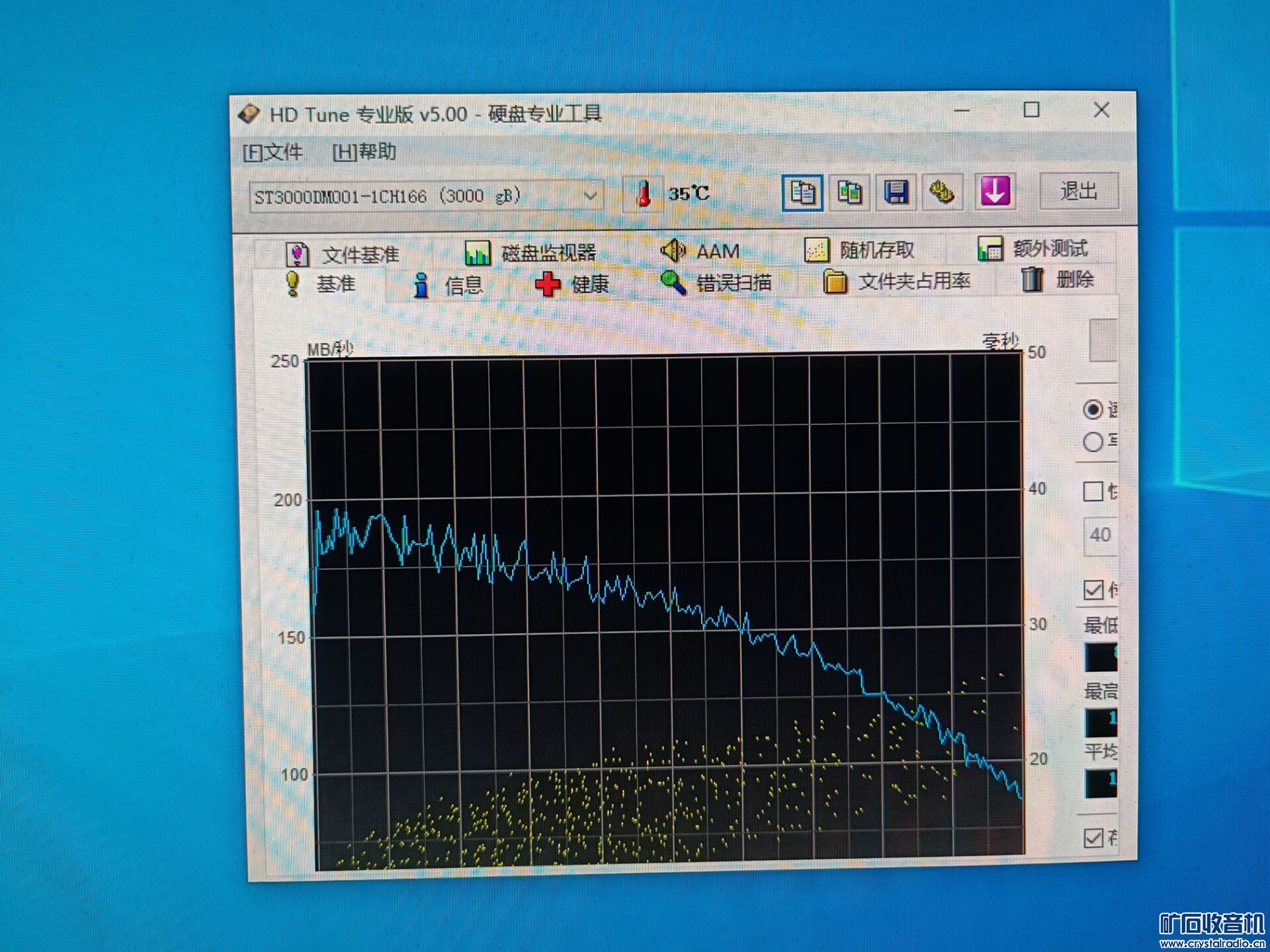Click the 错误扫描 magnifier icon
The image size is (1270, 952).
(x=673, y=283)
